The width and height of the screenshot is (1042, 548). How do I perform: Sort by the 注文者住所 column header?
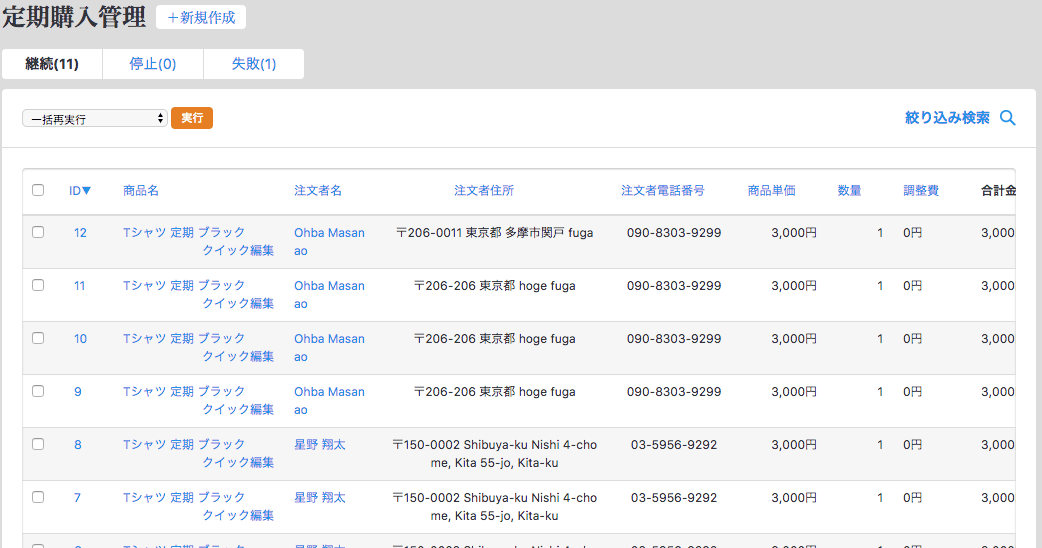(x=484, y=190)
